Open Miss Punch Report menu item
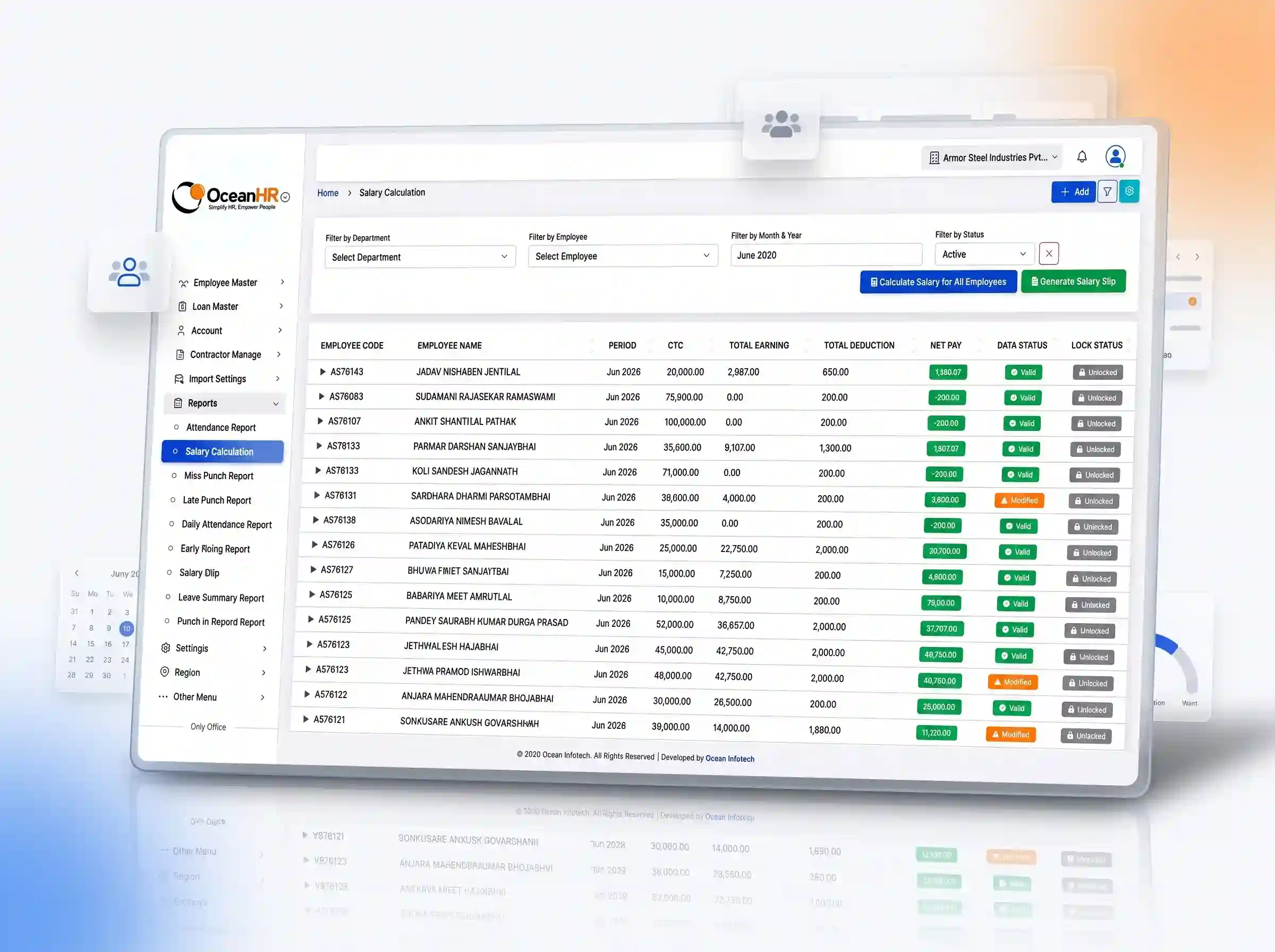The width and height of the screenshot is (1275, 952). (x=218, y=476)
